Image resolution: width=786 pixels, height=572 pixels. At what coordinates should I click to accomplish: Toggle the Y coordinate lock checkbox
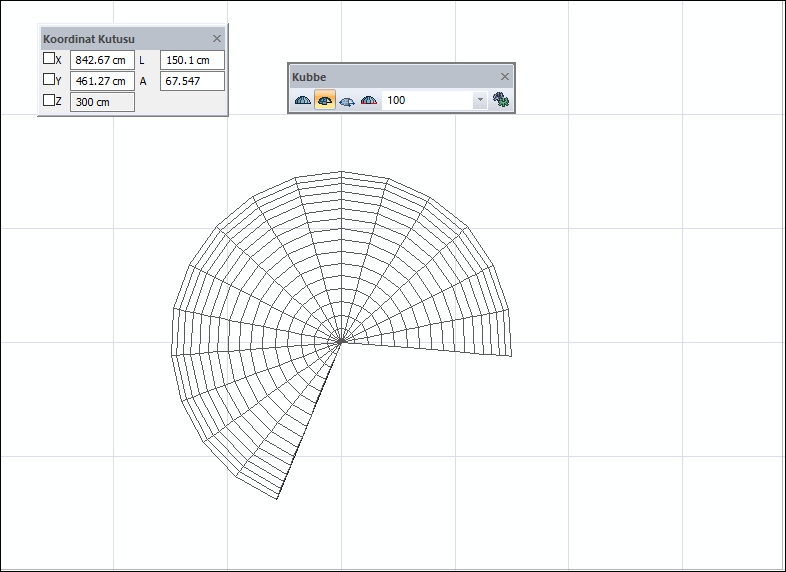(49, 80)
